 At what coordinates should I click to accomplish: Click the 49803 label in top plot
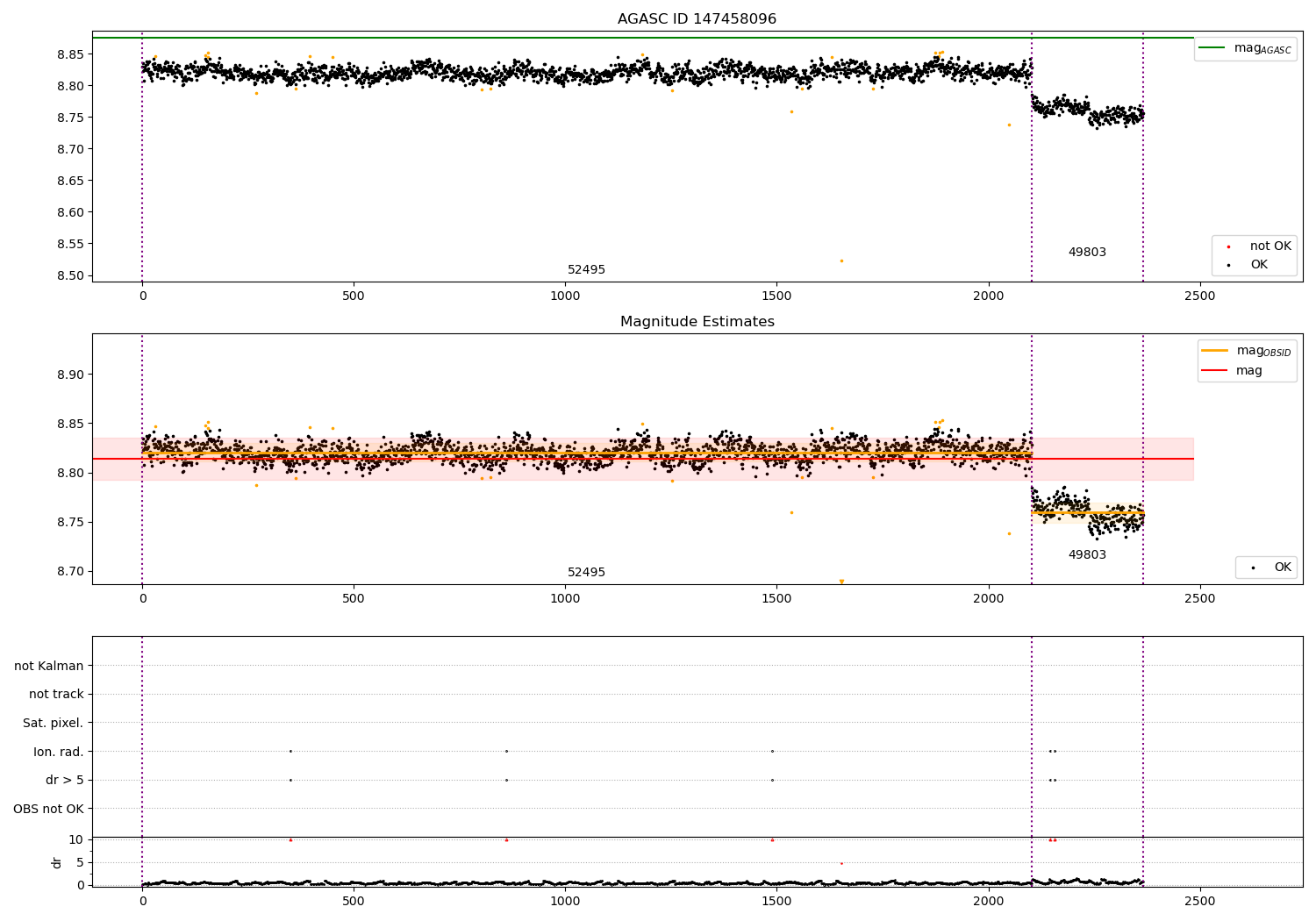[1087, 253]
